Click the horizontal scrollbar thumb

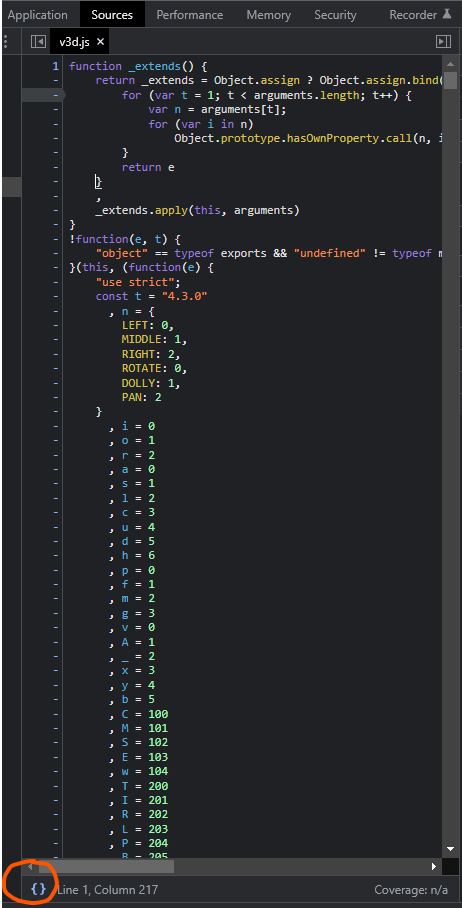105,866
